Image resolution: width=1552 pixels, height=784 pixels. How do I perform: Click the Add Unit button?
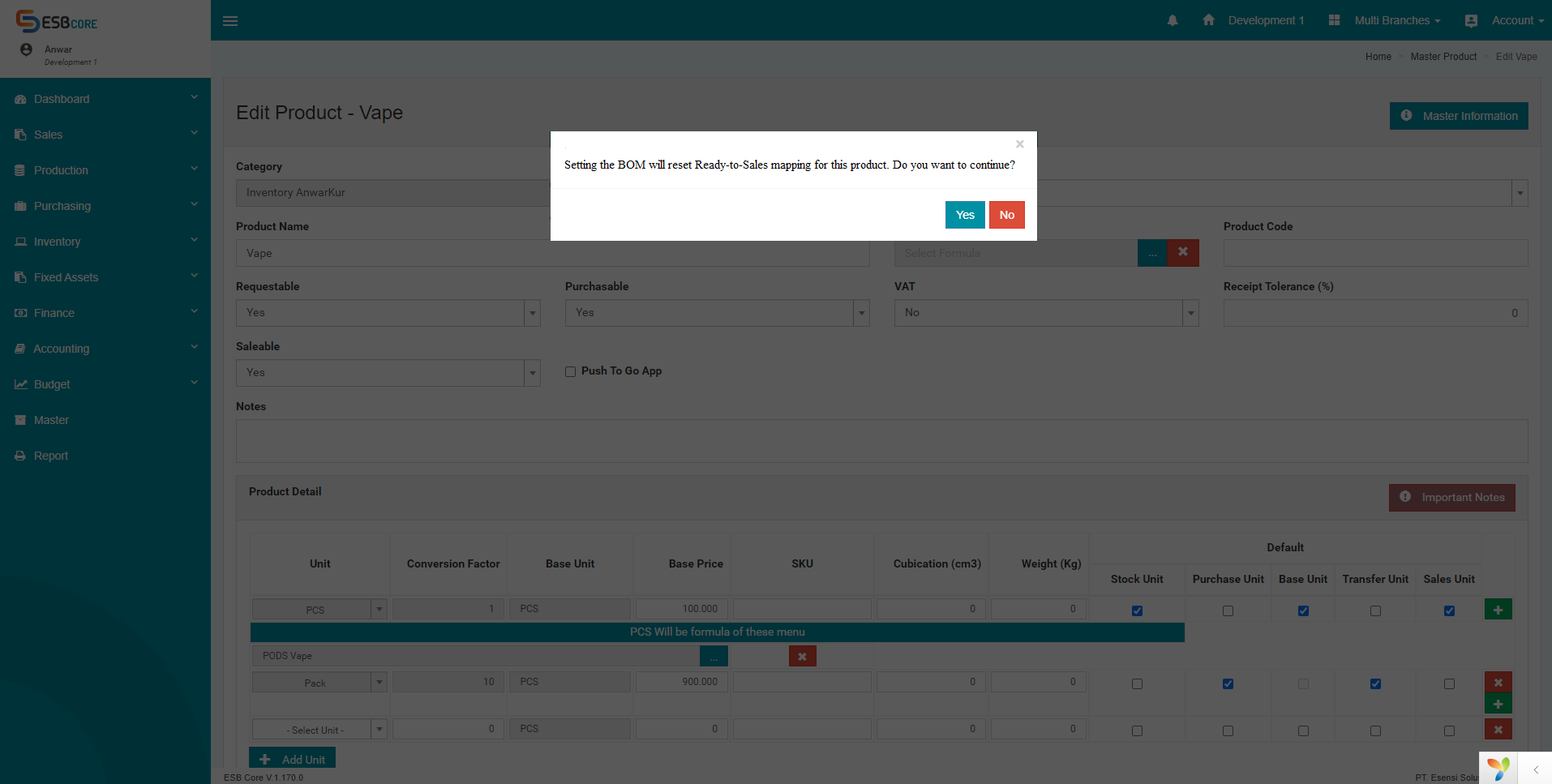292,759
